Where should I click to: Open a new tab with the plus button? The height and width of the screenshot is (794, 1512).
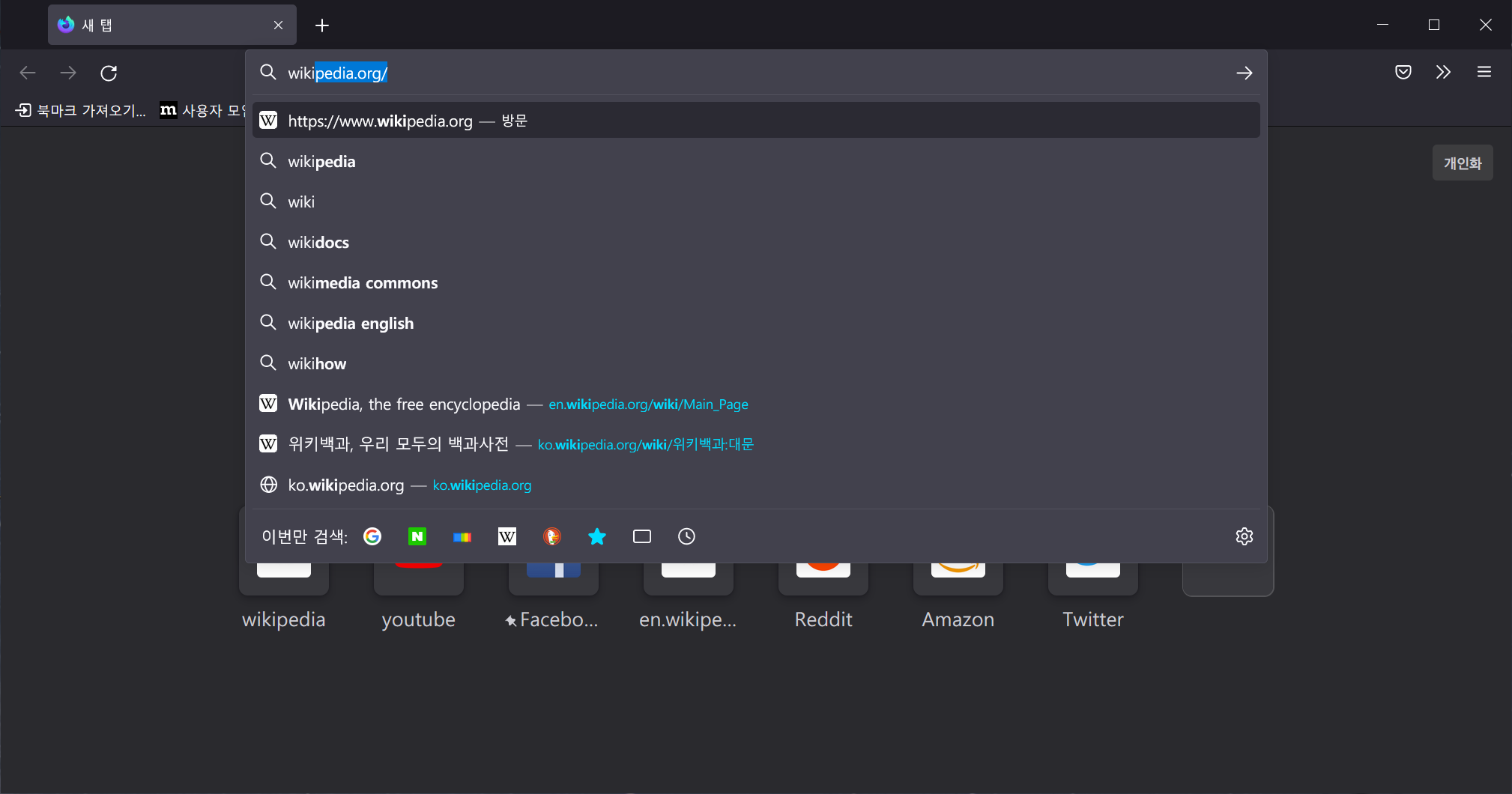(322, 25)
